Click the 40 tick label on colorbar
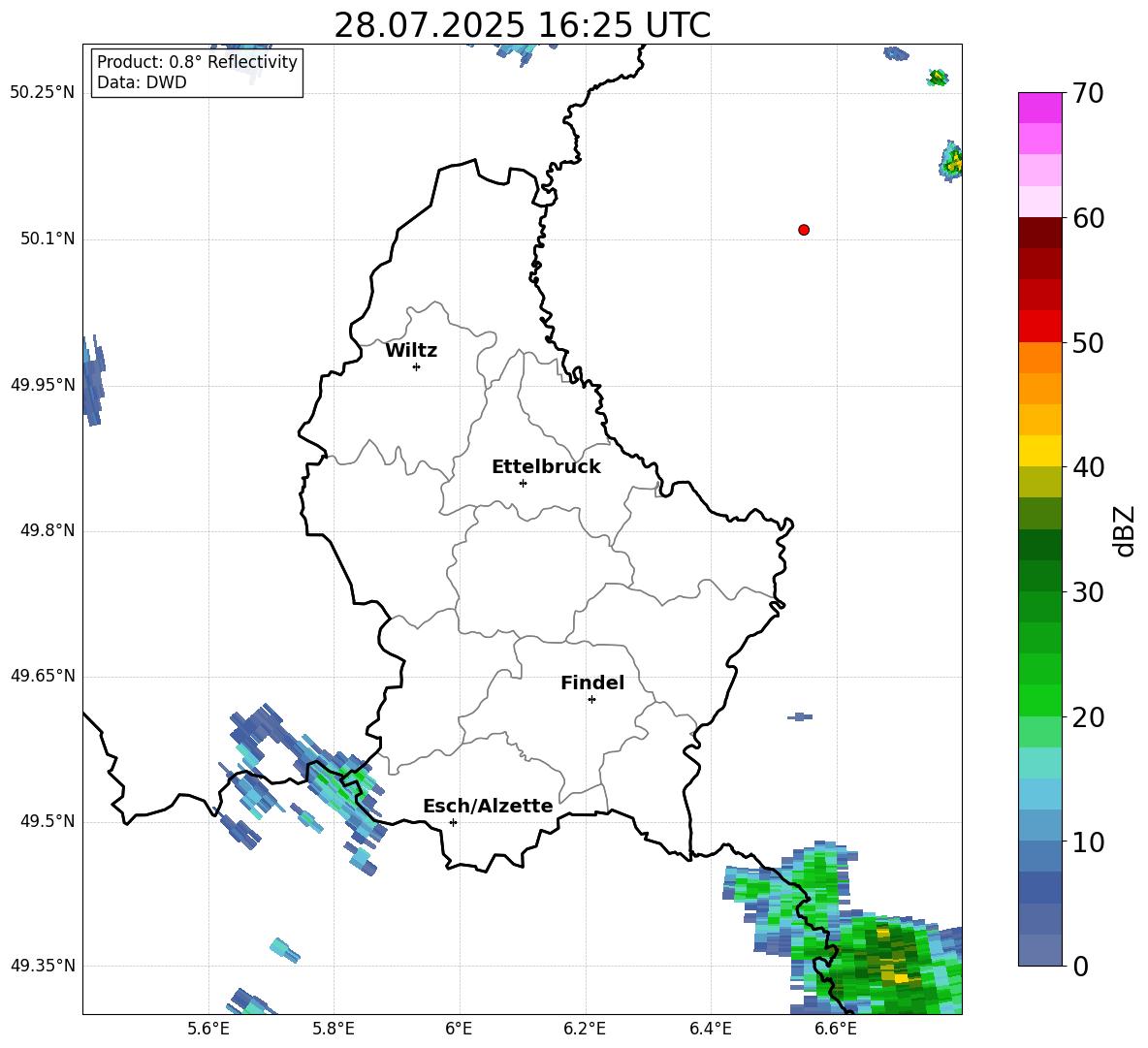 click(x=1088, y=467)
